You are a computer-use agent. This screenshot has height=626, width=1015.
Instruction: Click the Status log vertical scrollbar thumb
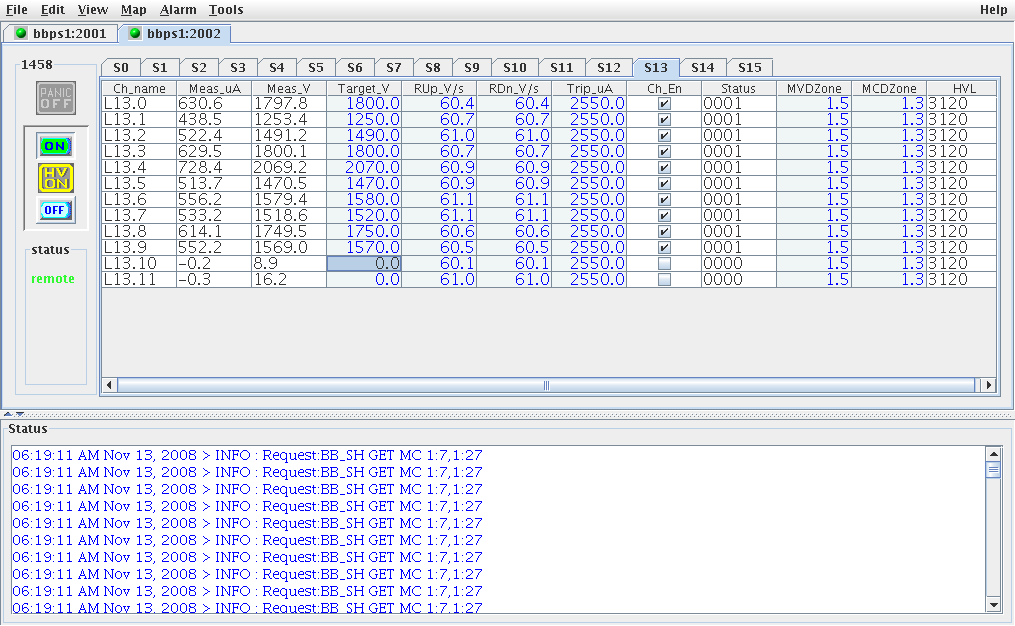pyautogui.click(x=993, y=469)
